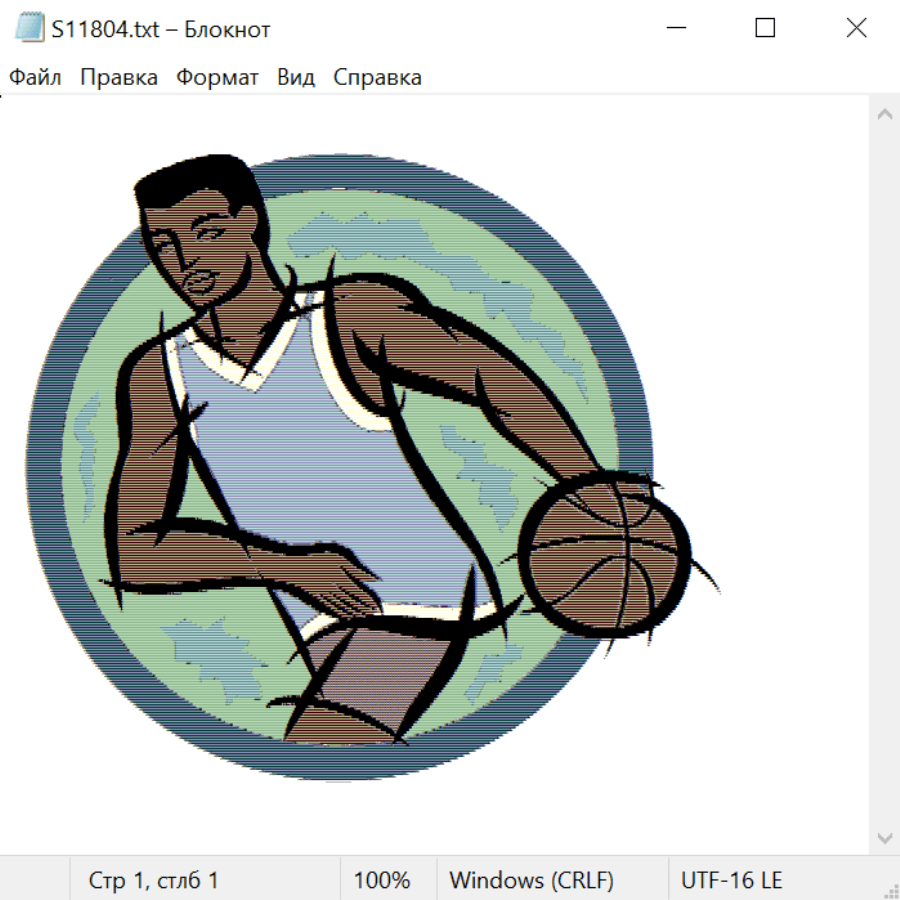This screenshot has height=900, width=900.
Task: Click the scroll down arrow
Action: click(x=884, y=837)
